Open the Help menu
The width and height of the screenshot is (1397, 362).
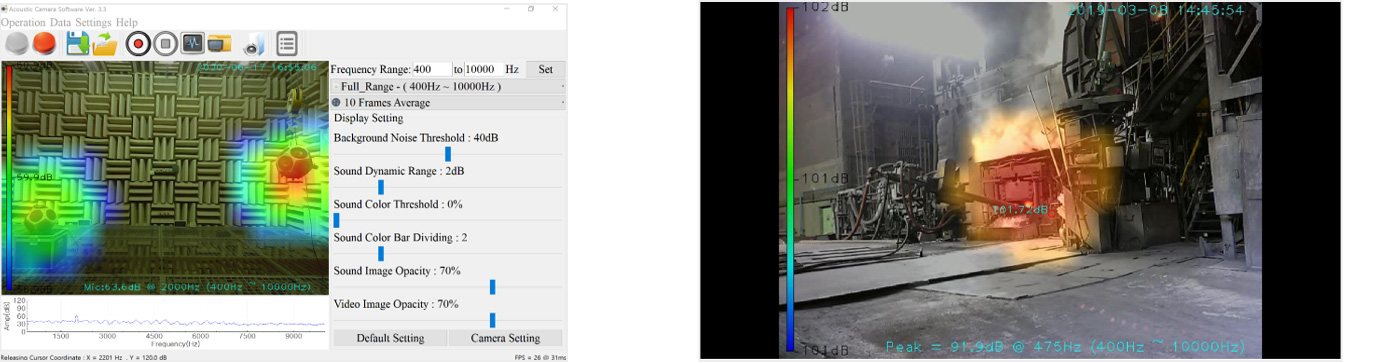coord(127,22)
